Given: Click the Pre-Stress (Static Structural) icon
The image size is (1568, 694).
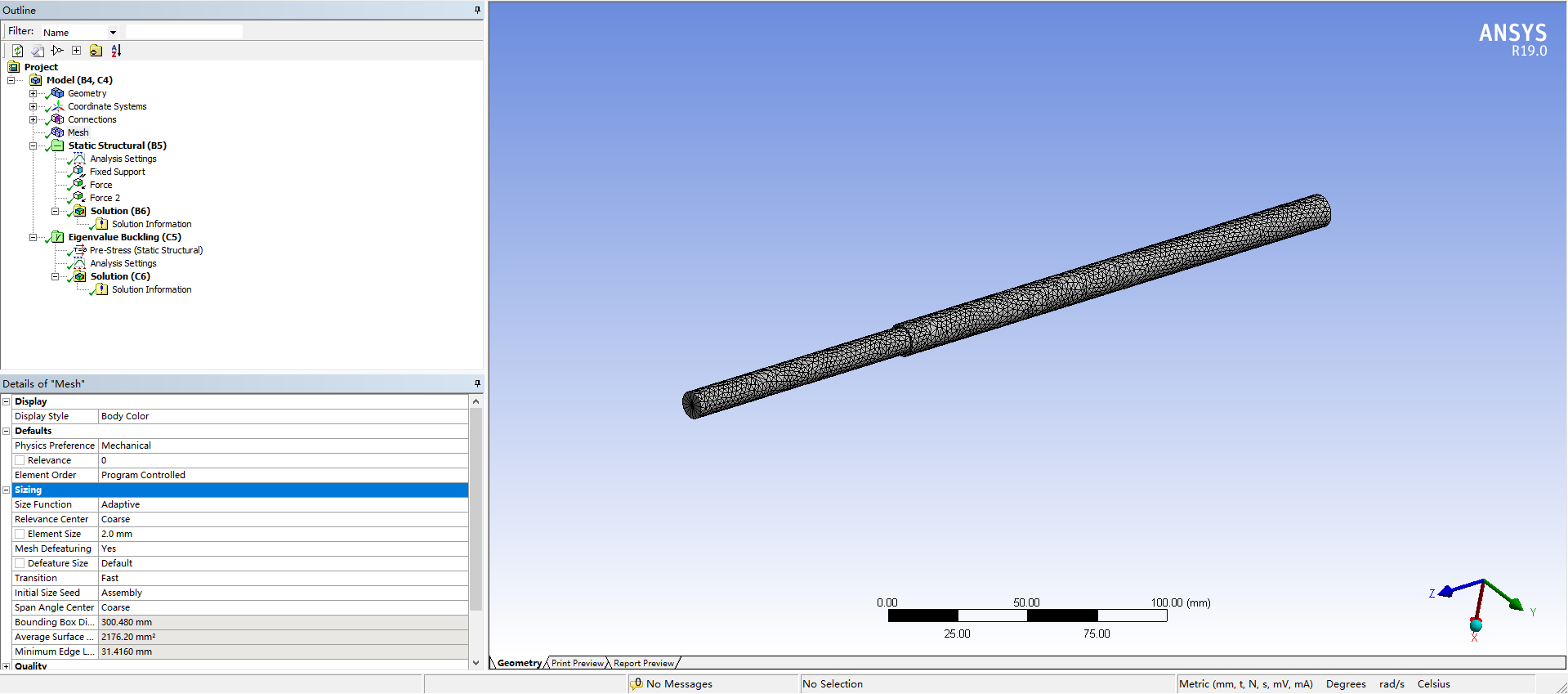Looking at the screenshot, I should pos(79,250).
